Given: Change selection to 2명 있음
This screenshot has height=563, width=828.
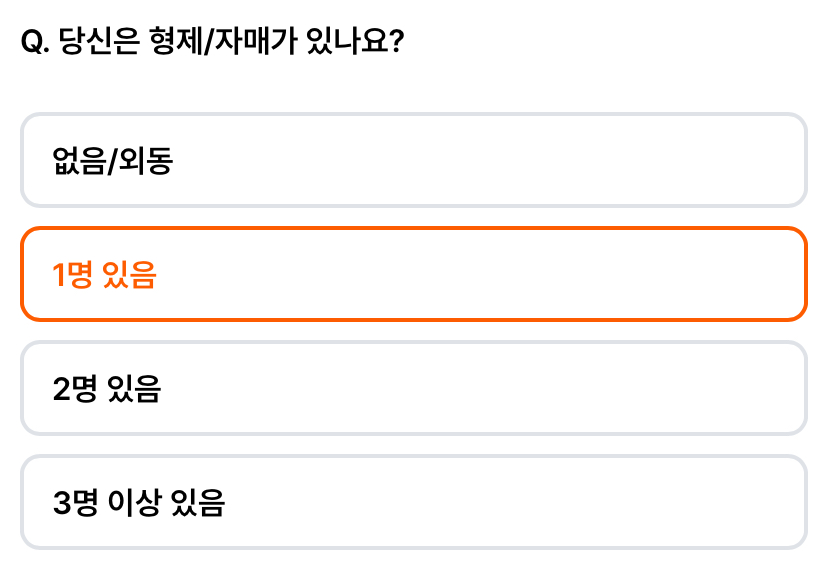Looking at the screenshot, I should 413,388.
